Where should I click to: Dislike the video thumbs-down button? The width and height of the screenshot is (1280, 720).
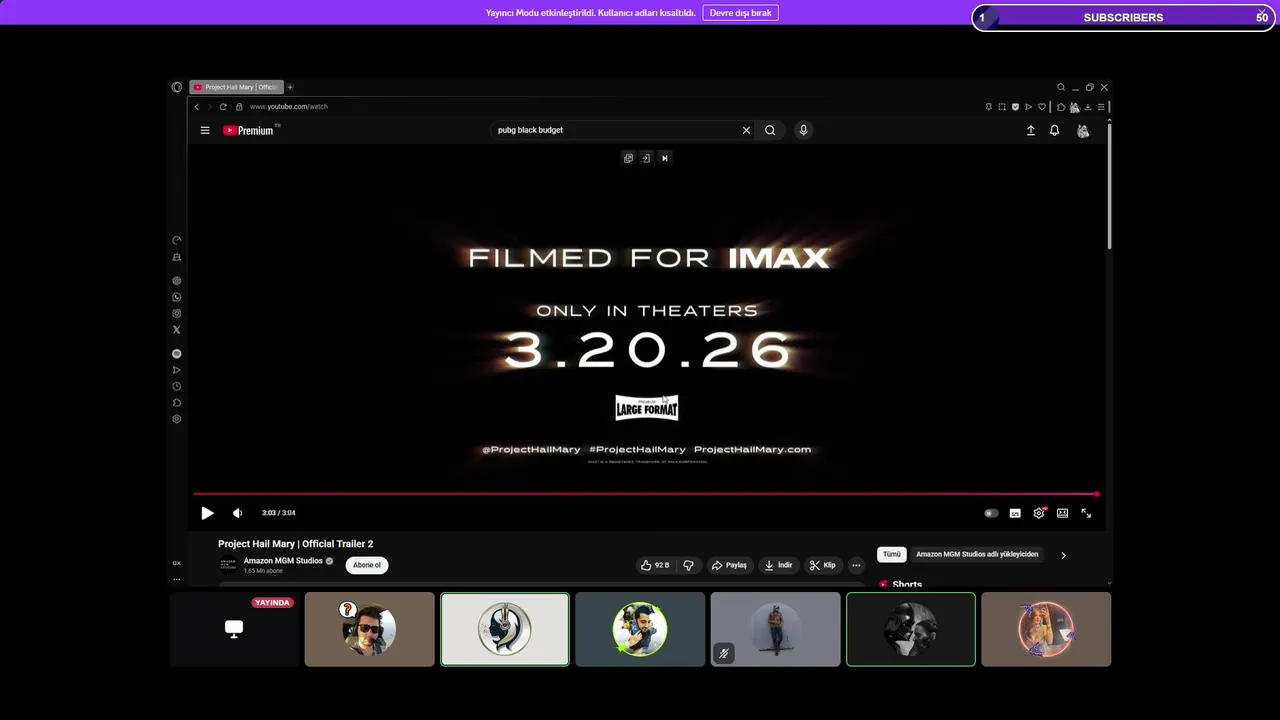[x=688, y=565]
